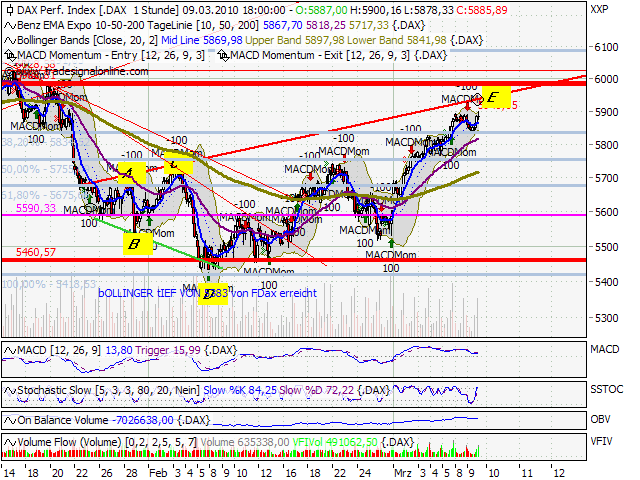Click the candlestick icon before DAX Perf. Index

pos(9,10)
